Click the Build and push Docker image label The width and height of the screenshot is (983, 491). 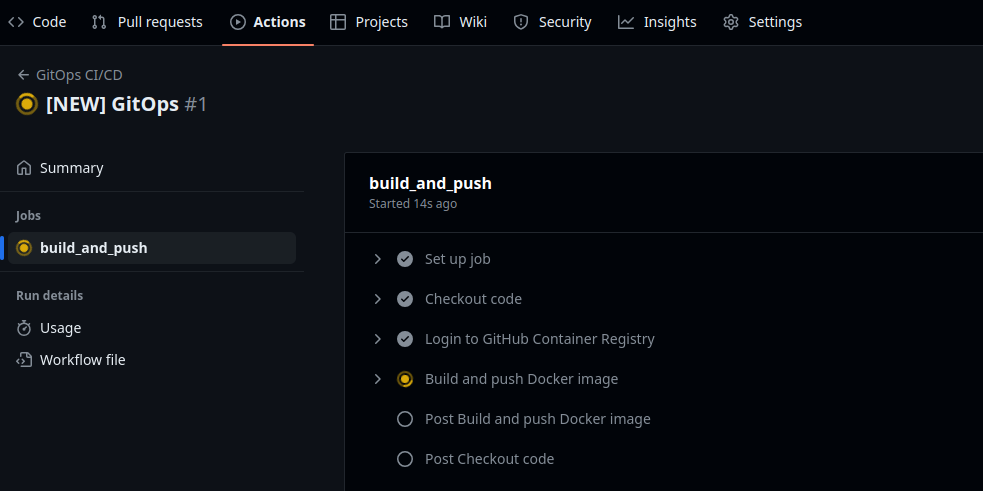tap(522, 379)
